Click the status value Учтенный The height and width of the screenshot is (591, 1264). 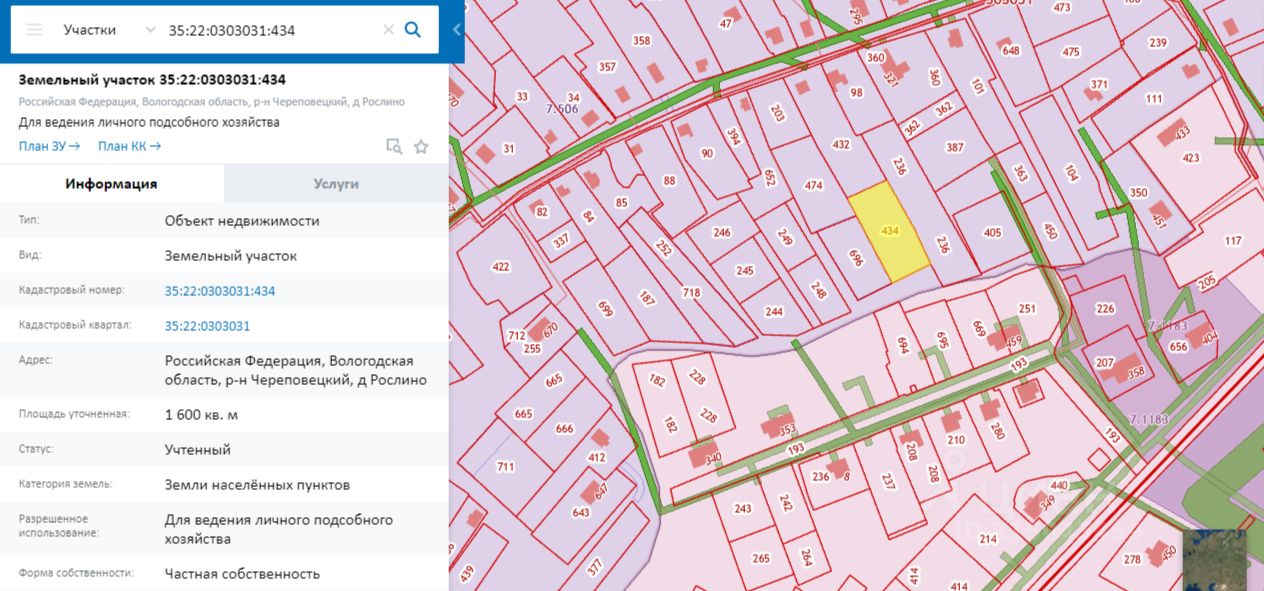click(x=198, y=450)
